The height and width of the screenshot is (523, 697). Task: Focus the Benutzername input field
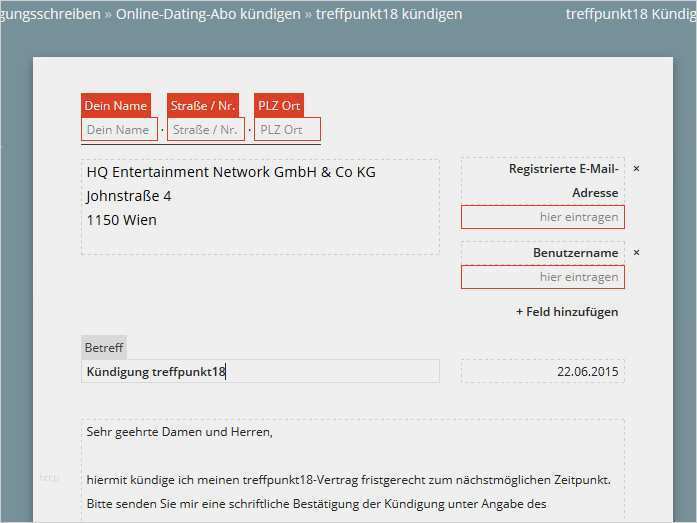click(543, 277)
